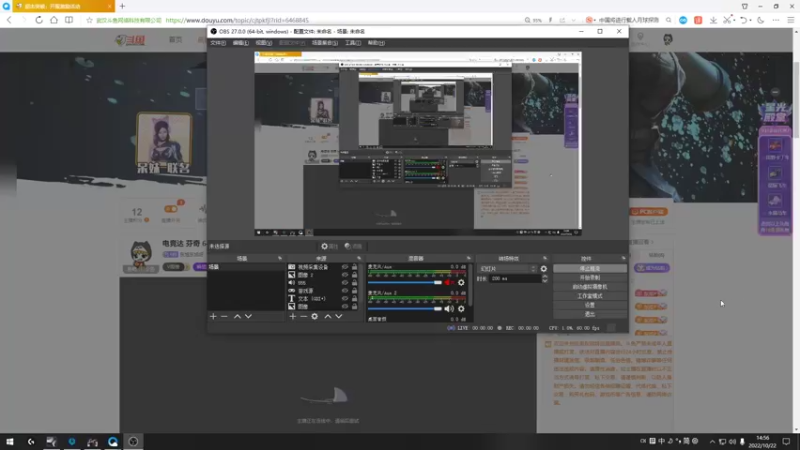
Task: Click the audio mixer vertical scrollbar
Action: coord(470,286)
